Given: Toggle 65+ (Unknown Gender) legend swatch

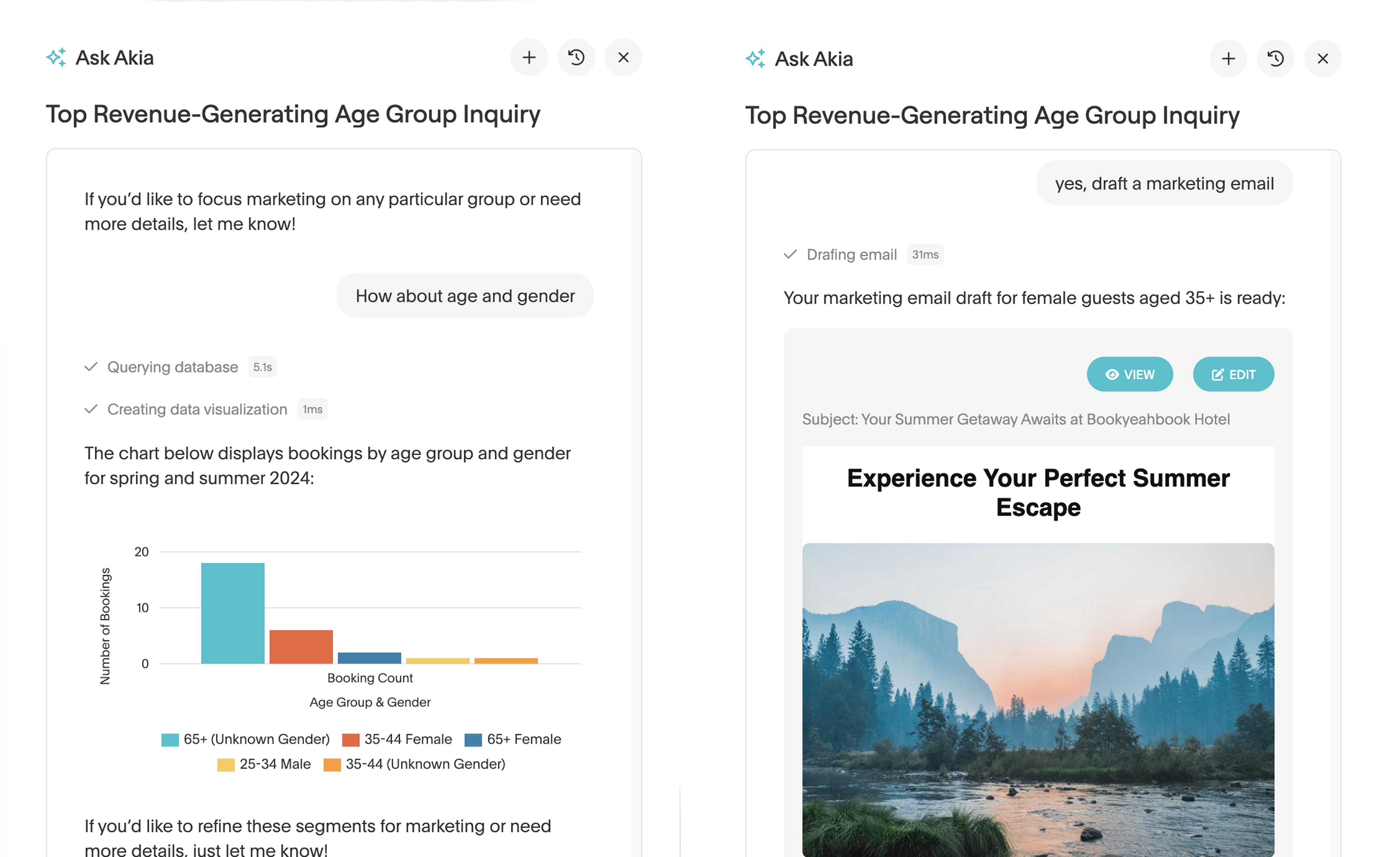Looking at the screenshot, I should [x=170, y=739].
